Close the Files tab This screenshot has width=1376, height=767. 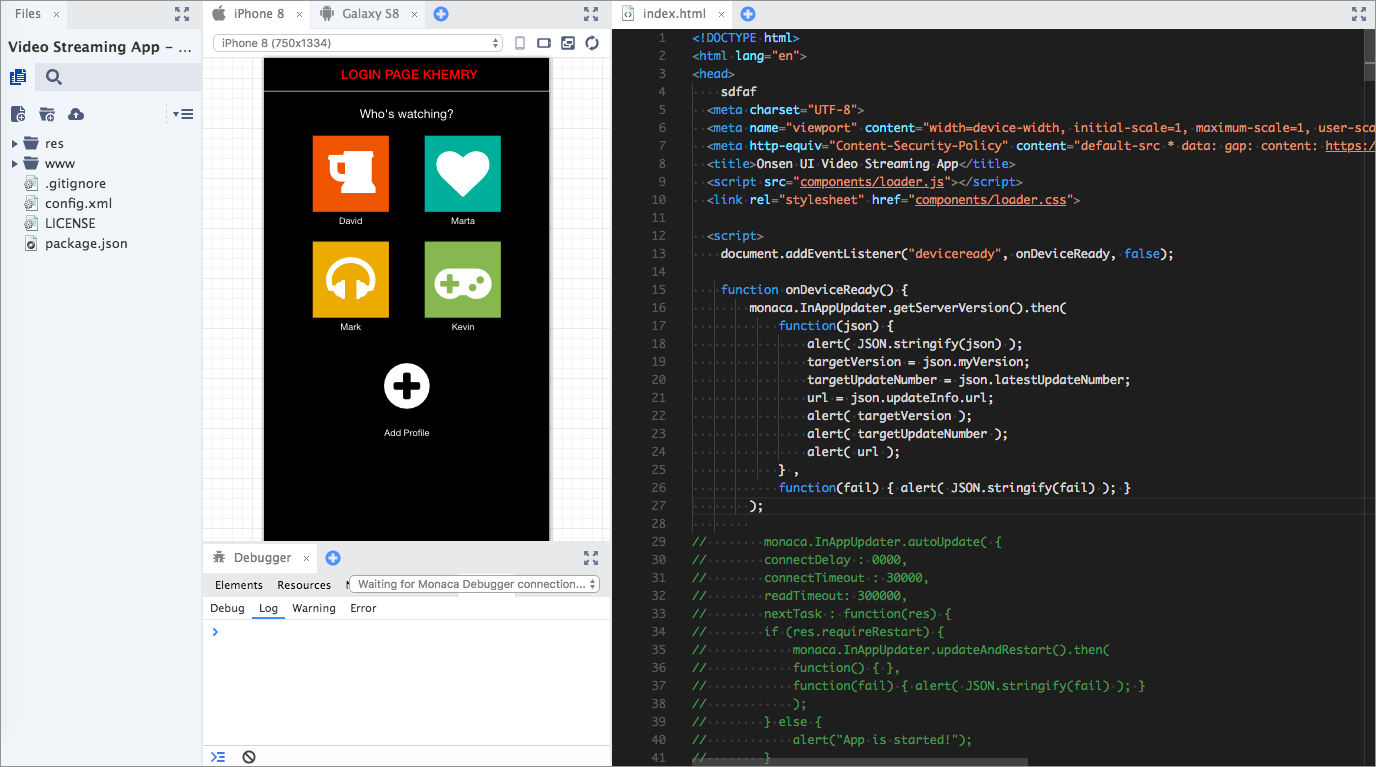[x=56, y=15]
